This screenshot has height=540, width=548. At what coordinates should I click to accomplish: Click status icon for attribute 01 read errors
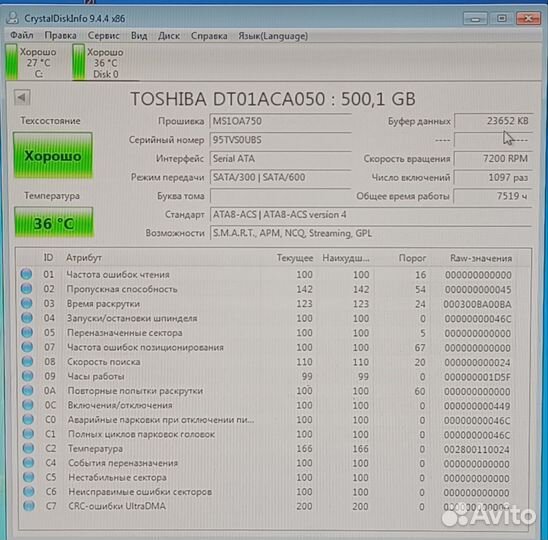point(26,274)
